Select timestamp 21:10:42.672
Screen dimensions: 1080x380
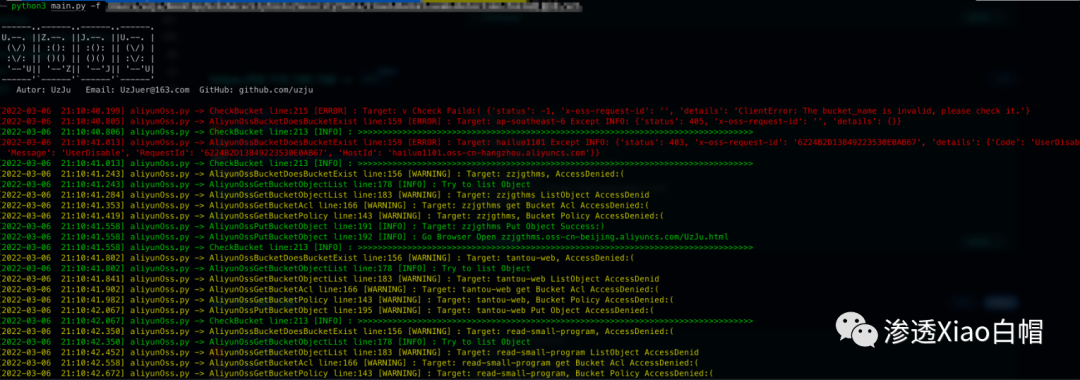(92, 373)
